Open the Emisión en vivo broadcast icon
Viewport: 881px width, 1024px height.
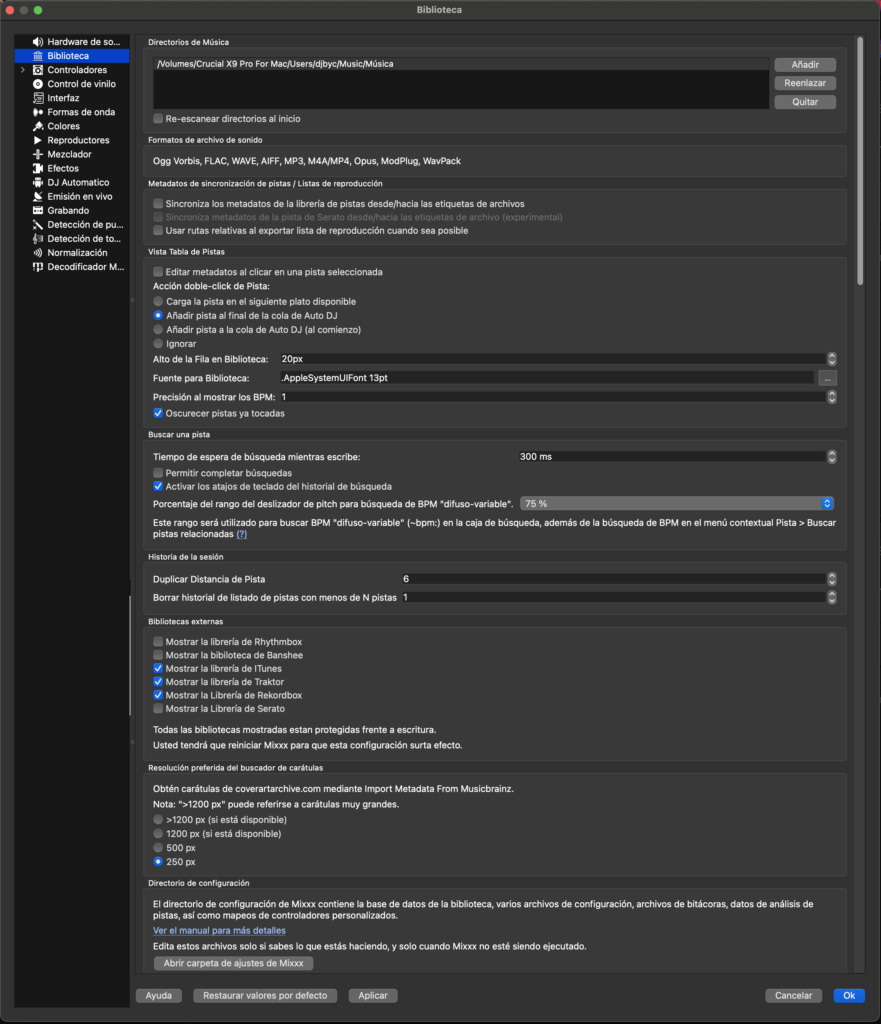click(38, 197)
